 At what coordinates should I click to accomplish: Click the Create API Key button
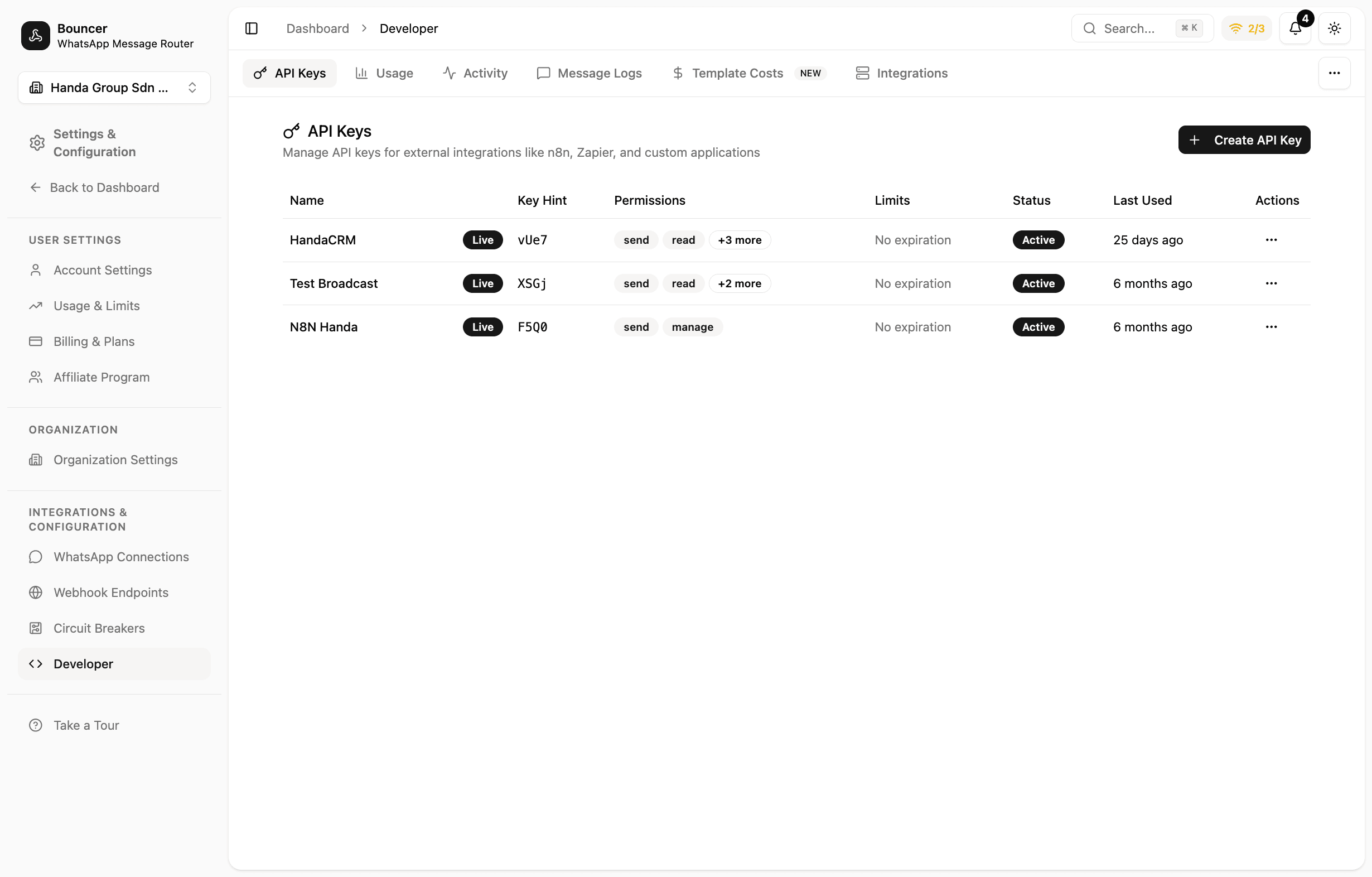click(1244, 139)
